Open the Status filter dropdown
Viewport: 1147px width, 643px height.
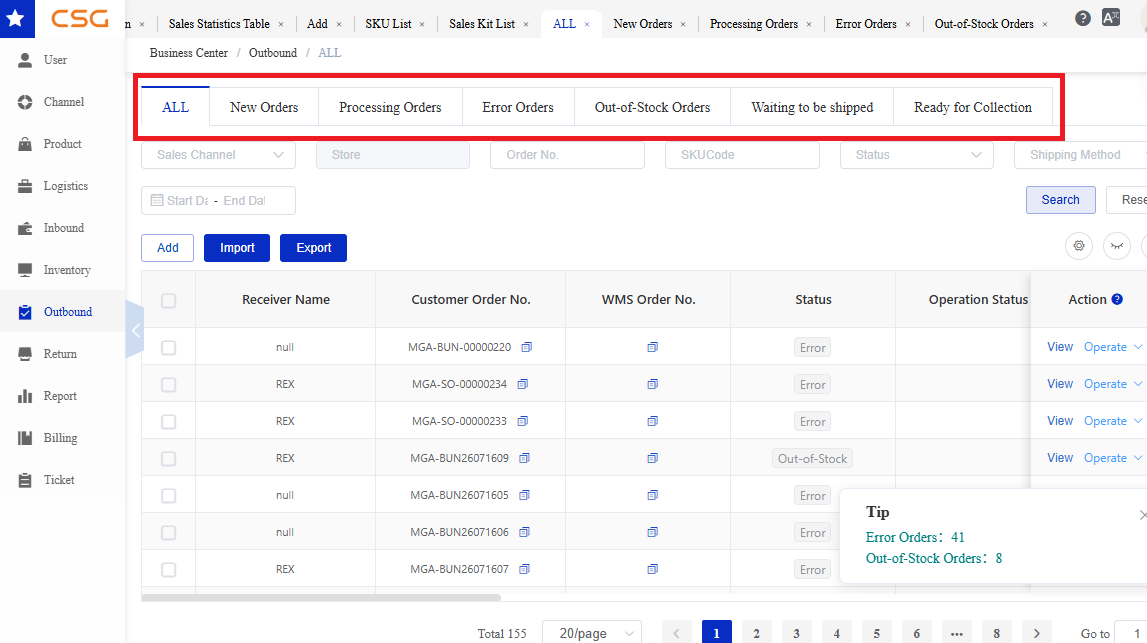(x=917, y=155)
